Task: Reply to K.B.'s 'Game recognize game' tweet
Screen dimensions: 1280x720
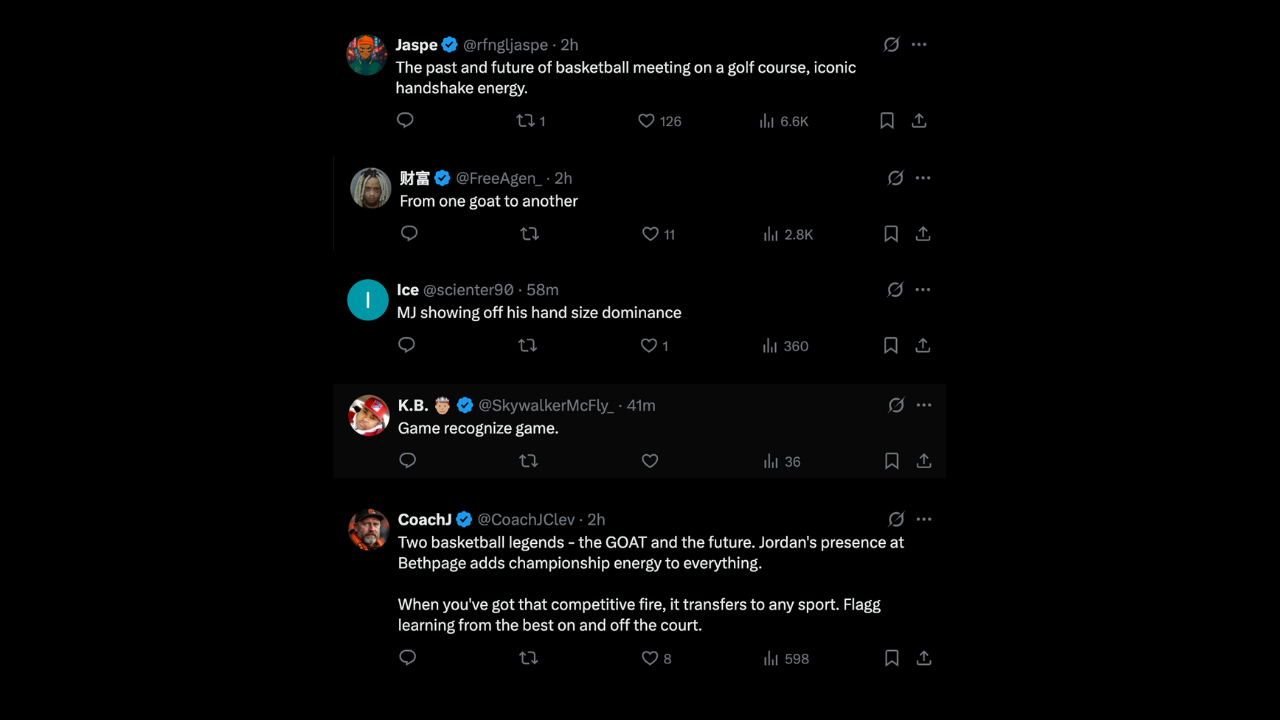Action: pyautogui.click(x=407, y=461)
